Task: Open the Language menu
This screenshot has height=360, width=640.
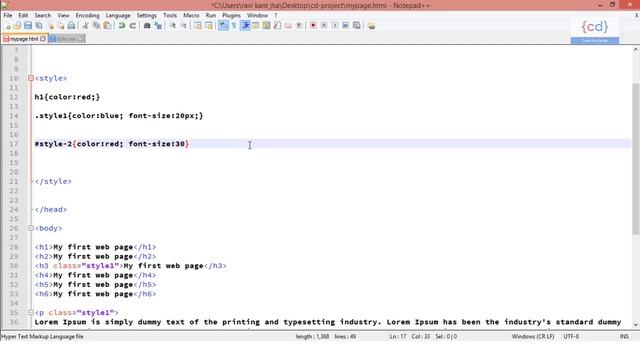Action: click(118, 16)
